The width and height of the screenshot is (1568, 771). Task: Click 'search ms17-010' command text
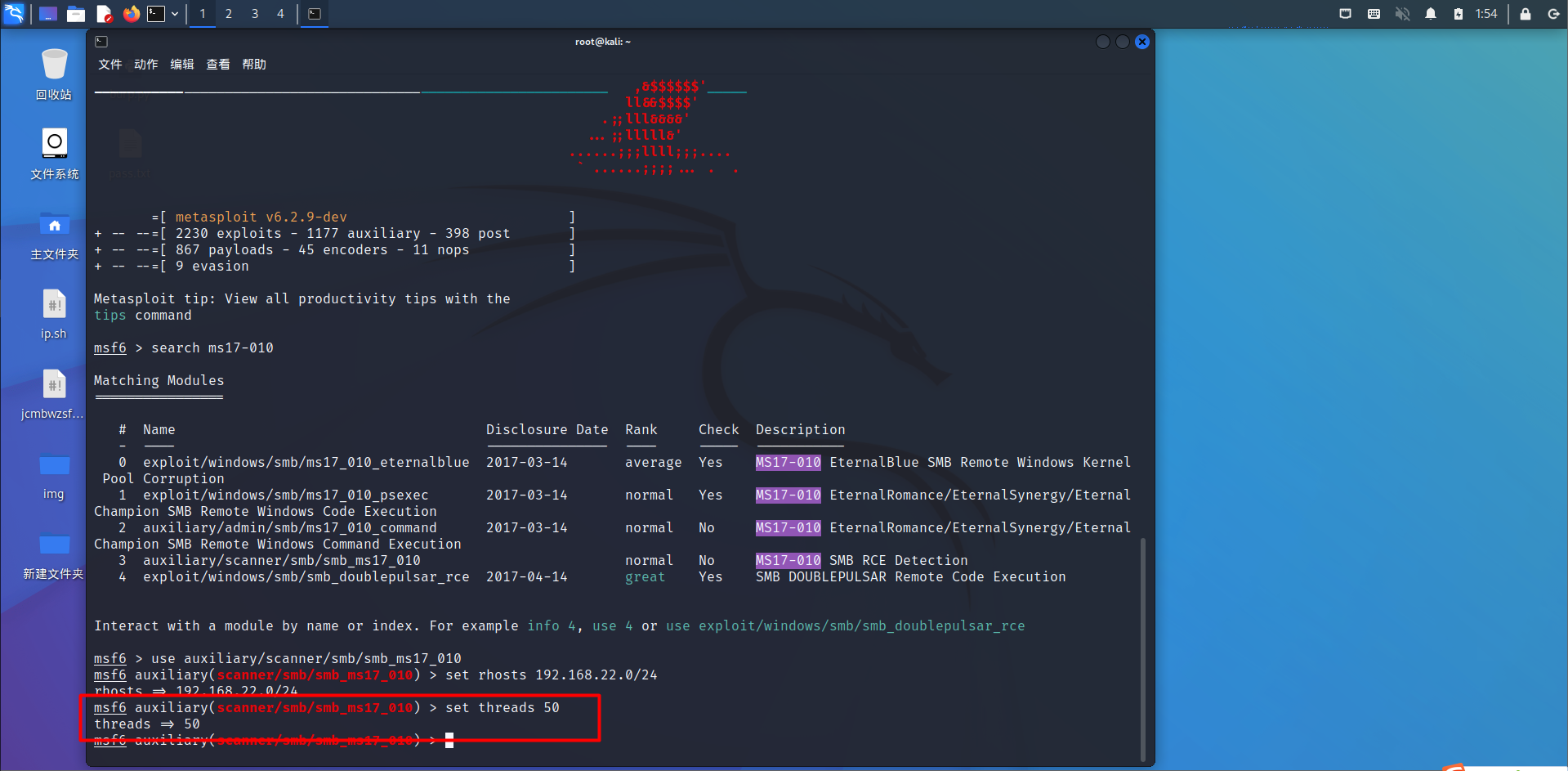tap(212, 348)
